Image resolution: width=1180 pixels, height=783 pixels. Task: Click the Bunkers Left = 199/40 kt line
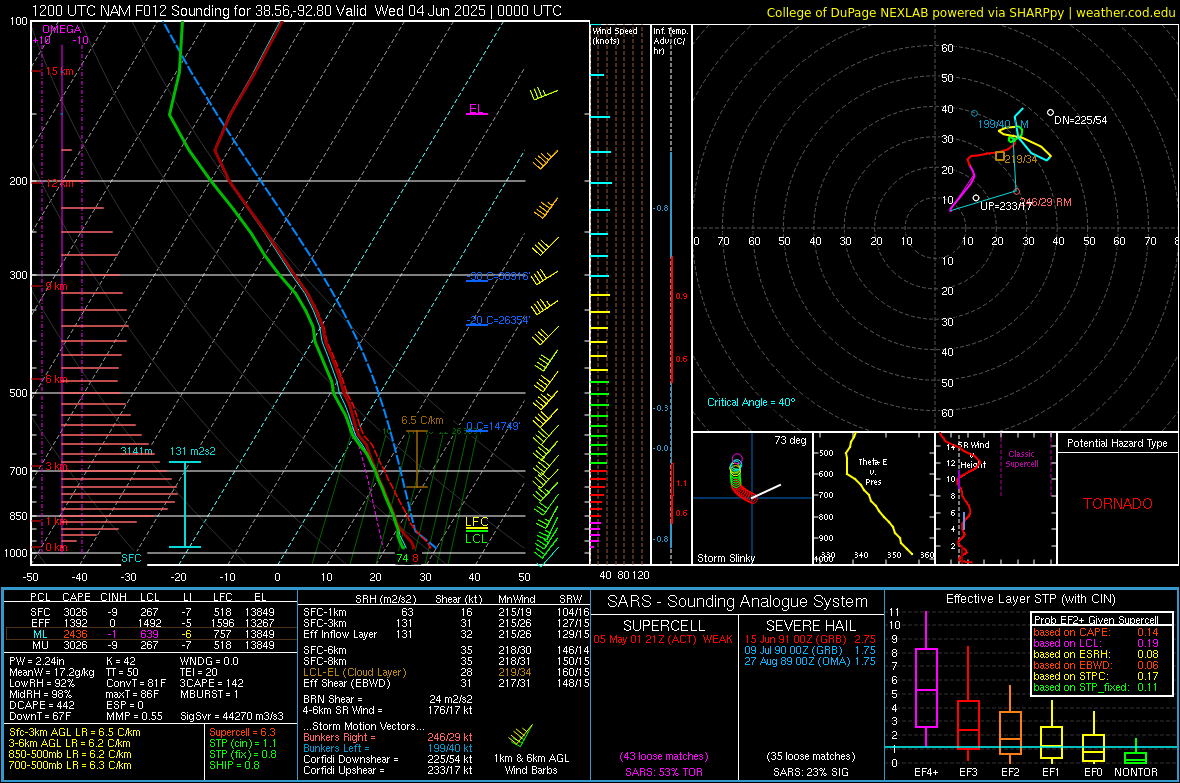(388, 748)
